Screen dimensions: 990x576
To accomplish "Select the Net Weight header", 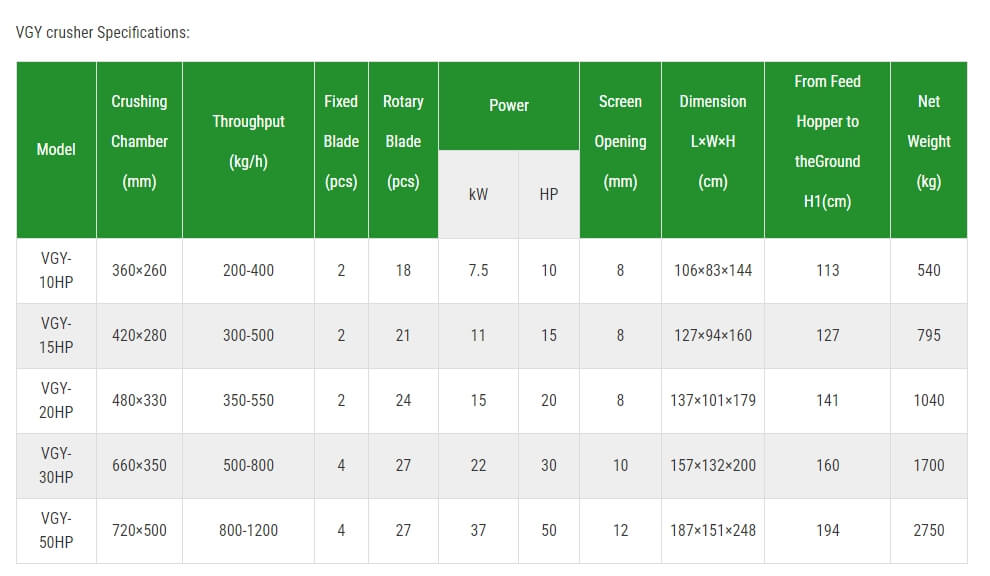I will 929,150.
